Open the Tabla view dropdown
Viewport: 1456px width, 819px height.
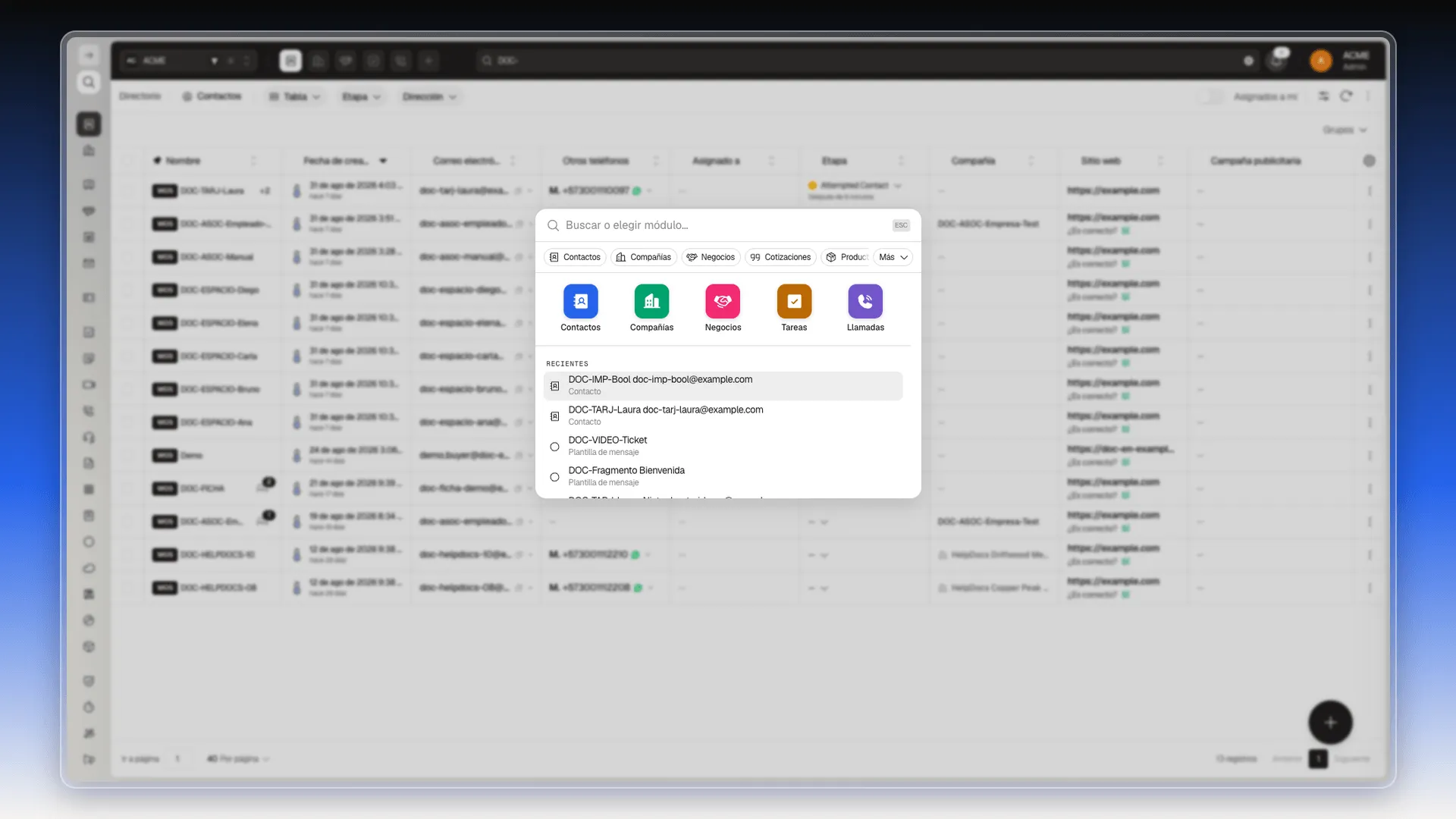pyautogui.click(x=295, y=96)
